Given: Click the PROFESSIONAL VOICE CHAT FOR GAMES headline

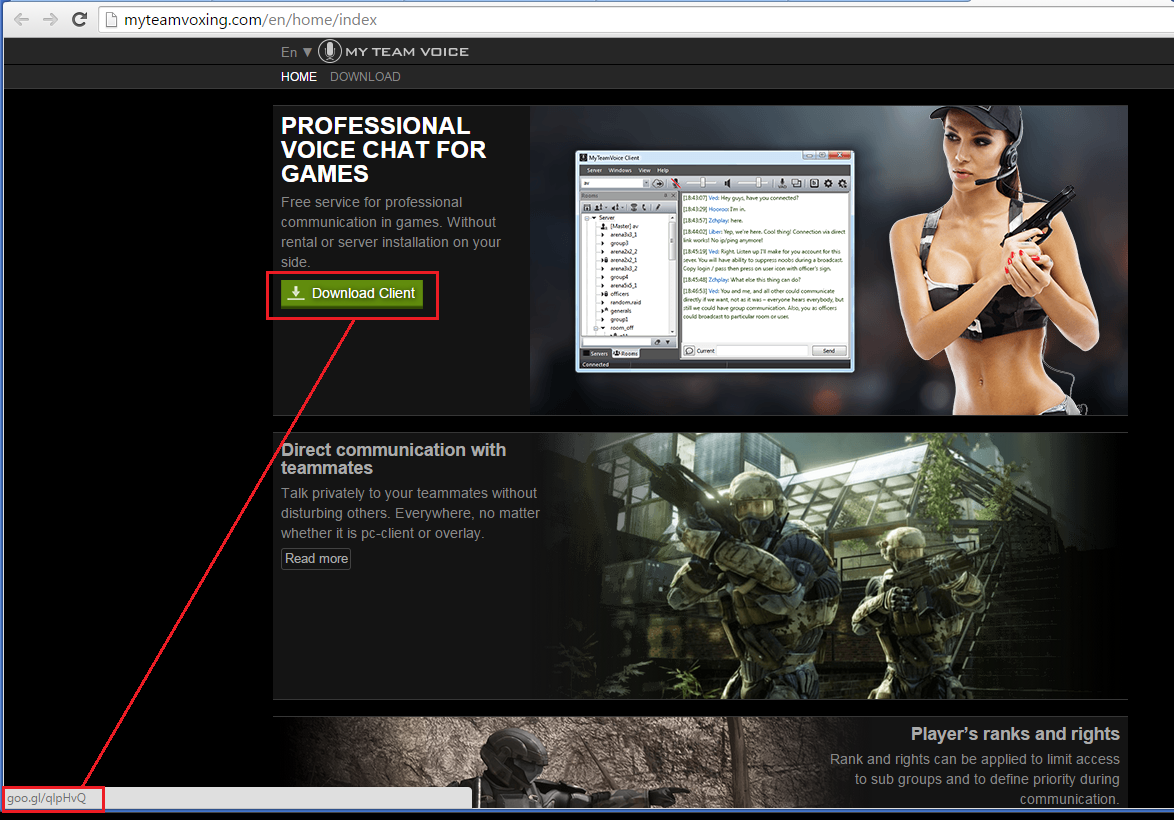Looking at the screenshot, I should [x=383, y=149].
